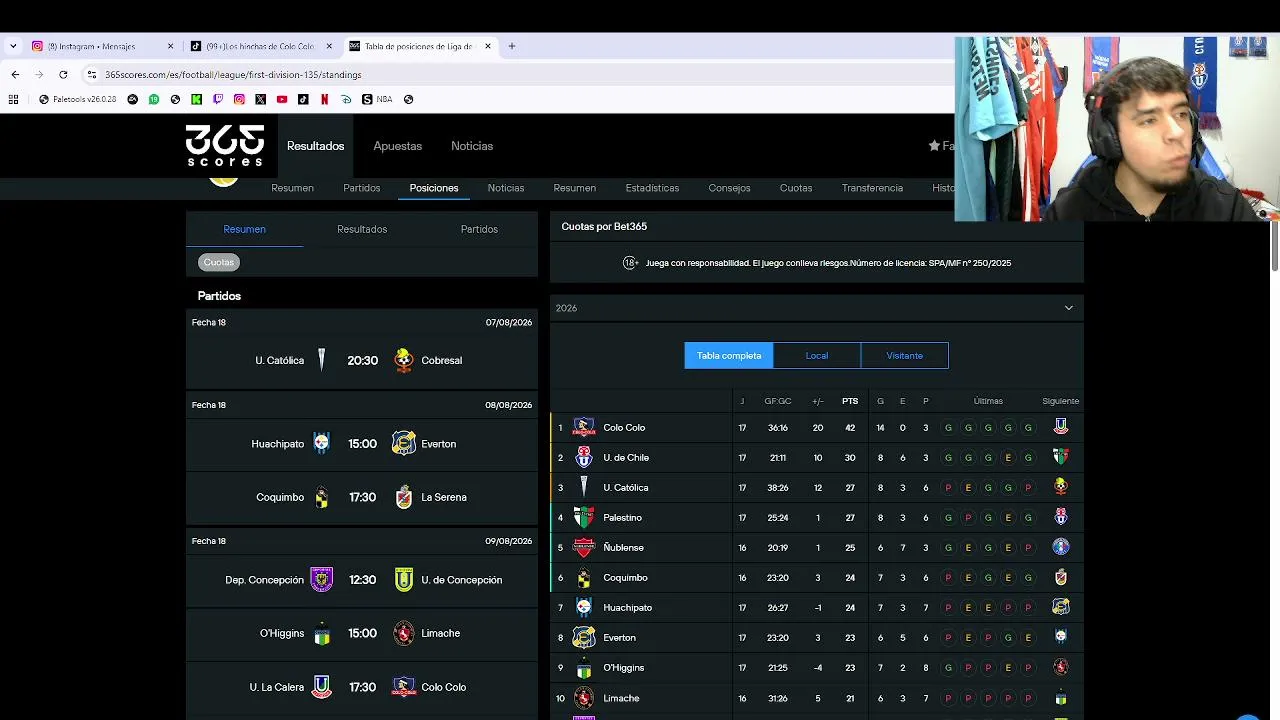Image resolution: width=1280 pixels, height=720 pixels.
Task: Click U. La Calera crest in the 17:30 match
Action: (321, 687)
